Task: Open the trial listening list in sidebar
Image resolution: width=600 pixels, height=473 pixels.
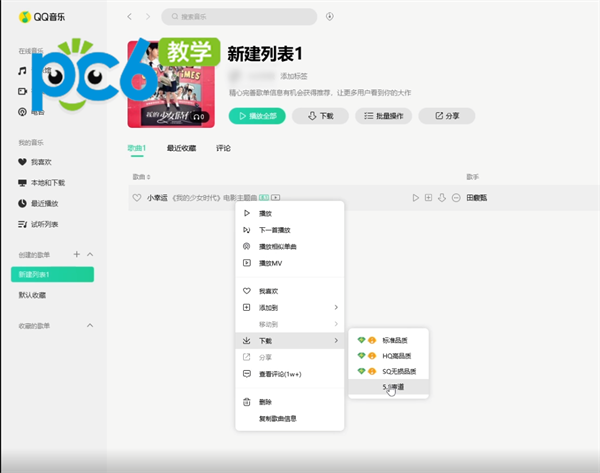Action: click(38, 224)
